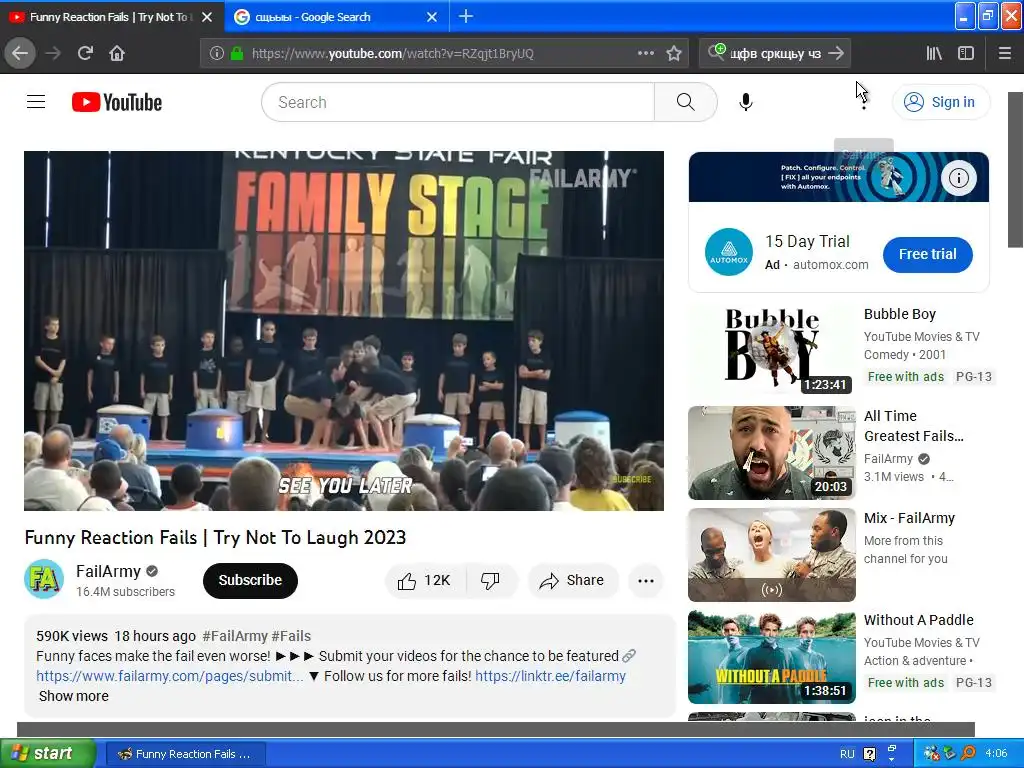Click the Sign in button
This screenshot has height=768, width=1024.
pyautogui.click(x=940, y=102)
